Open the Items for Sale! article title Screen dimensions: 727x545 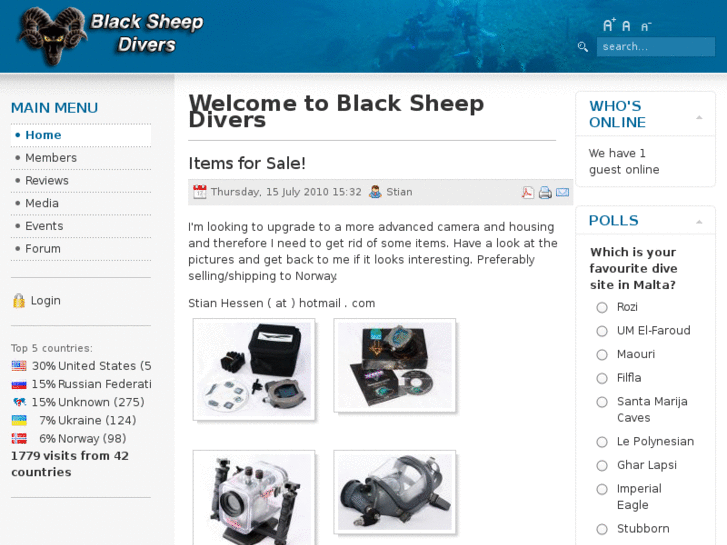pyautogui.click(x=247, y=163)
